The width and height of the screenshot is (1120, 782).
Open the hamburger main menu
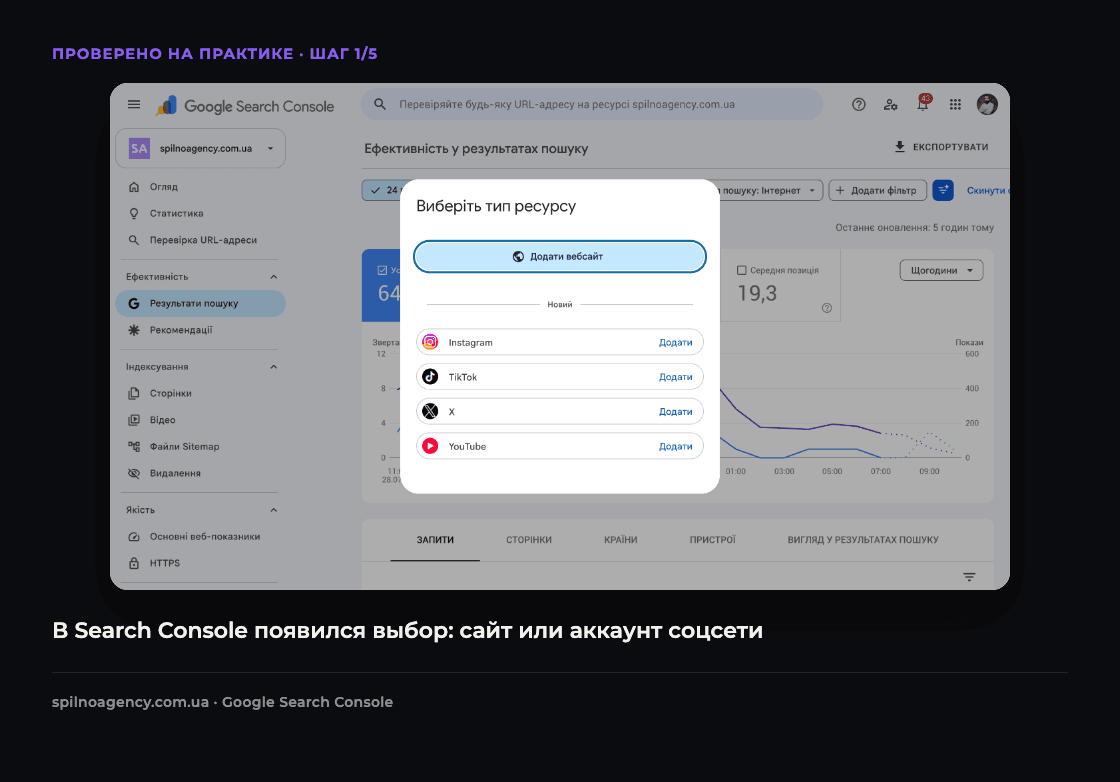(134, 104)
